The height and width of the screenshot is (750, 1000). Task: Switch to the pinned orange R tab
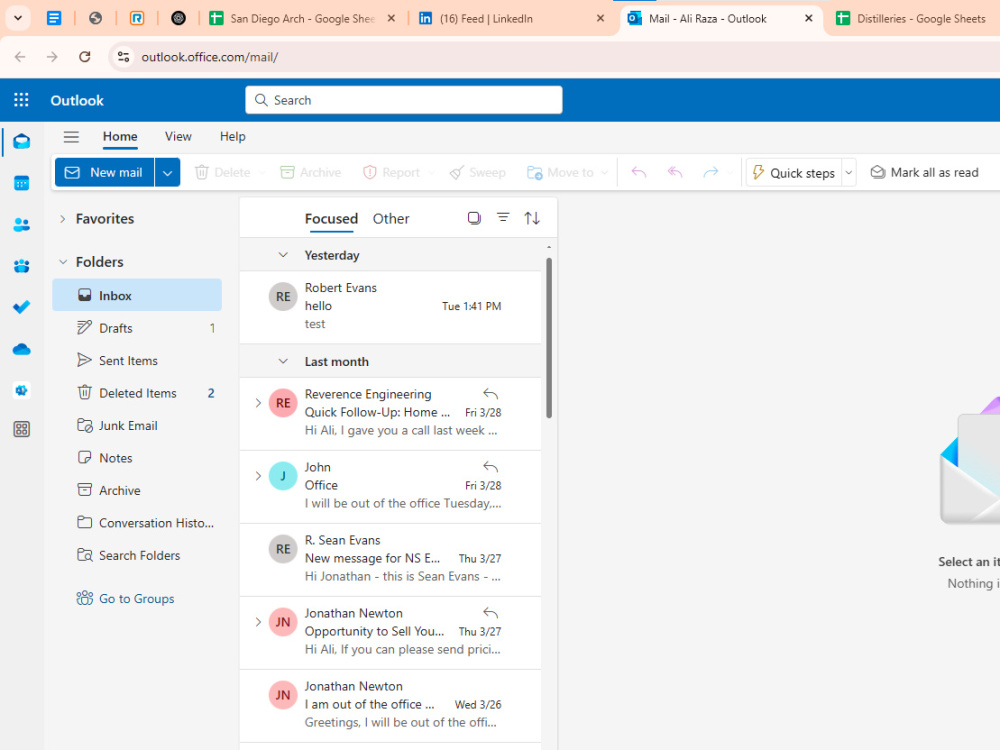tap(137, 18)
